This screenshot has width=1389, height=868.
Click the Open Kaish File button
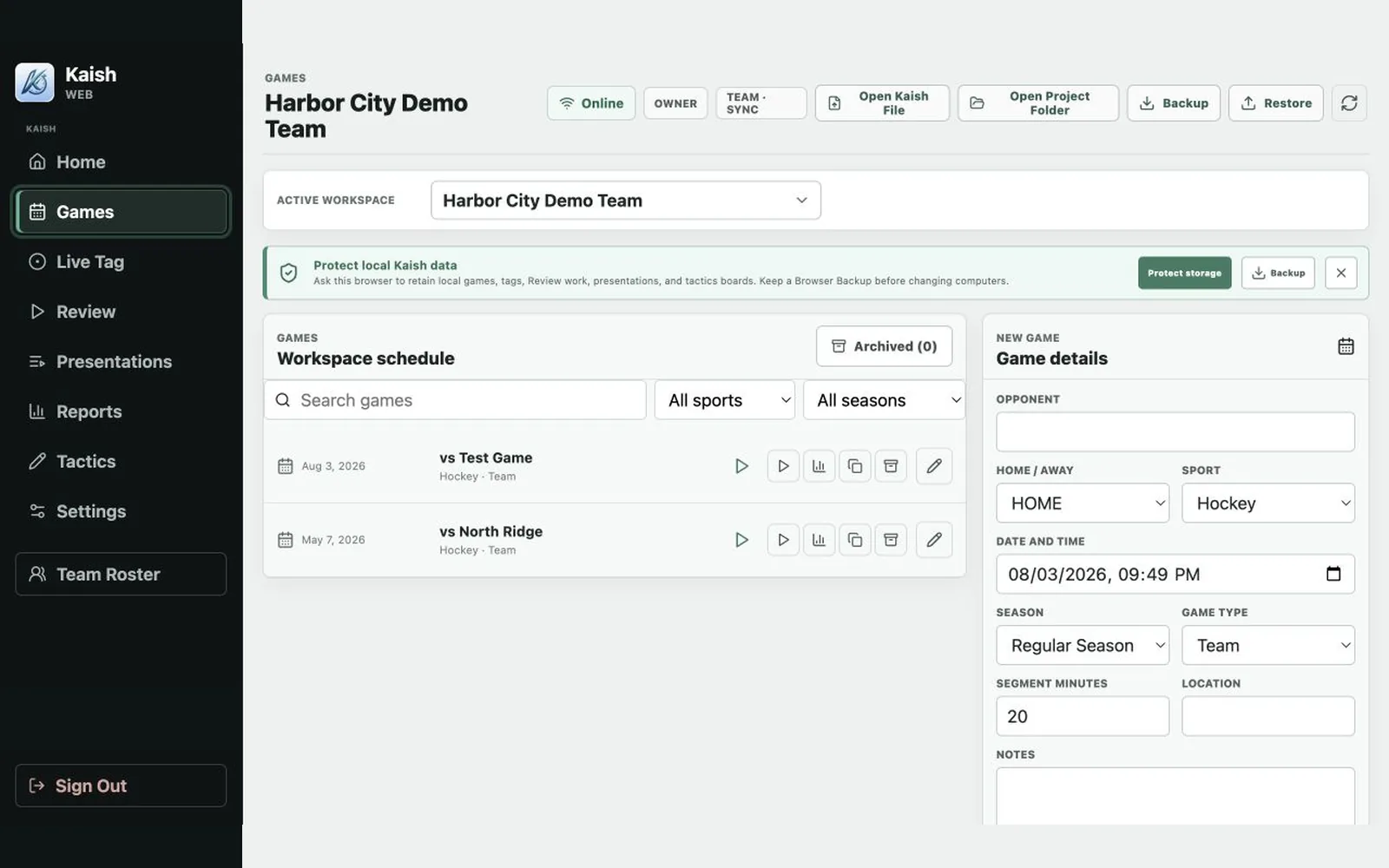coord(882,103)
